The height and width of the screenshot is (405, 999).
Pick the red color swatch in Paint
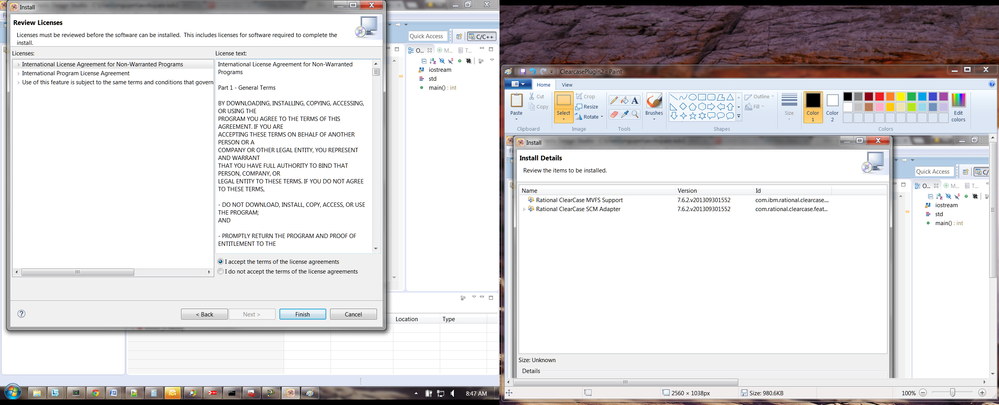(x=879, y=97)
